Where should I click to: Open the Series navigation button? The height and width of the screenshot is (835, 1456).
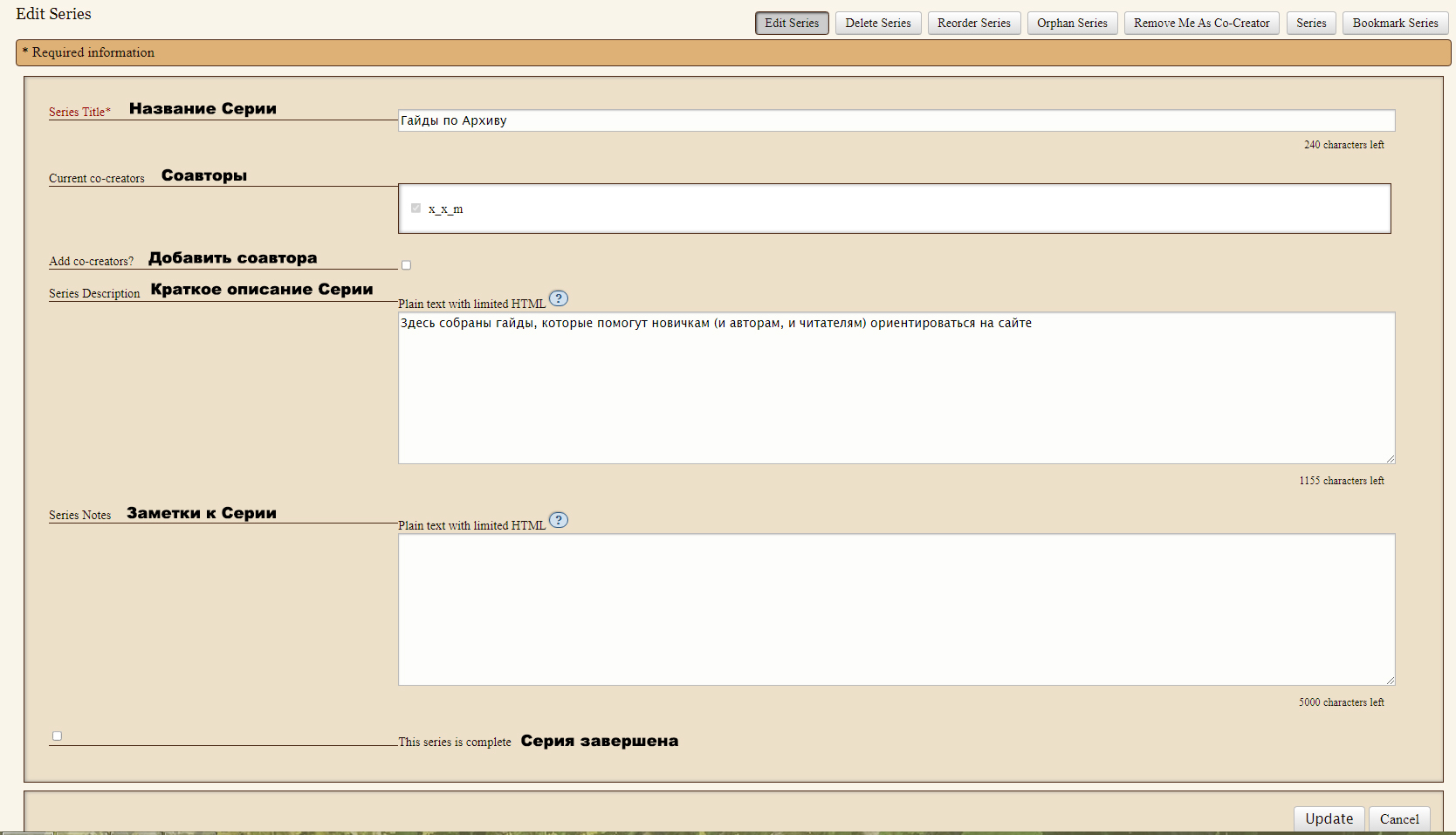(1311, 23)
